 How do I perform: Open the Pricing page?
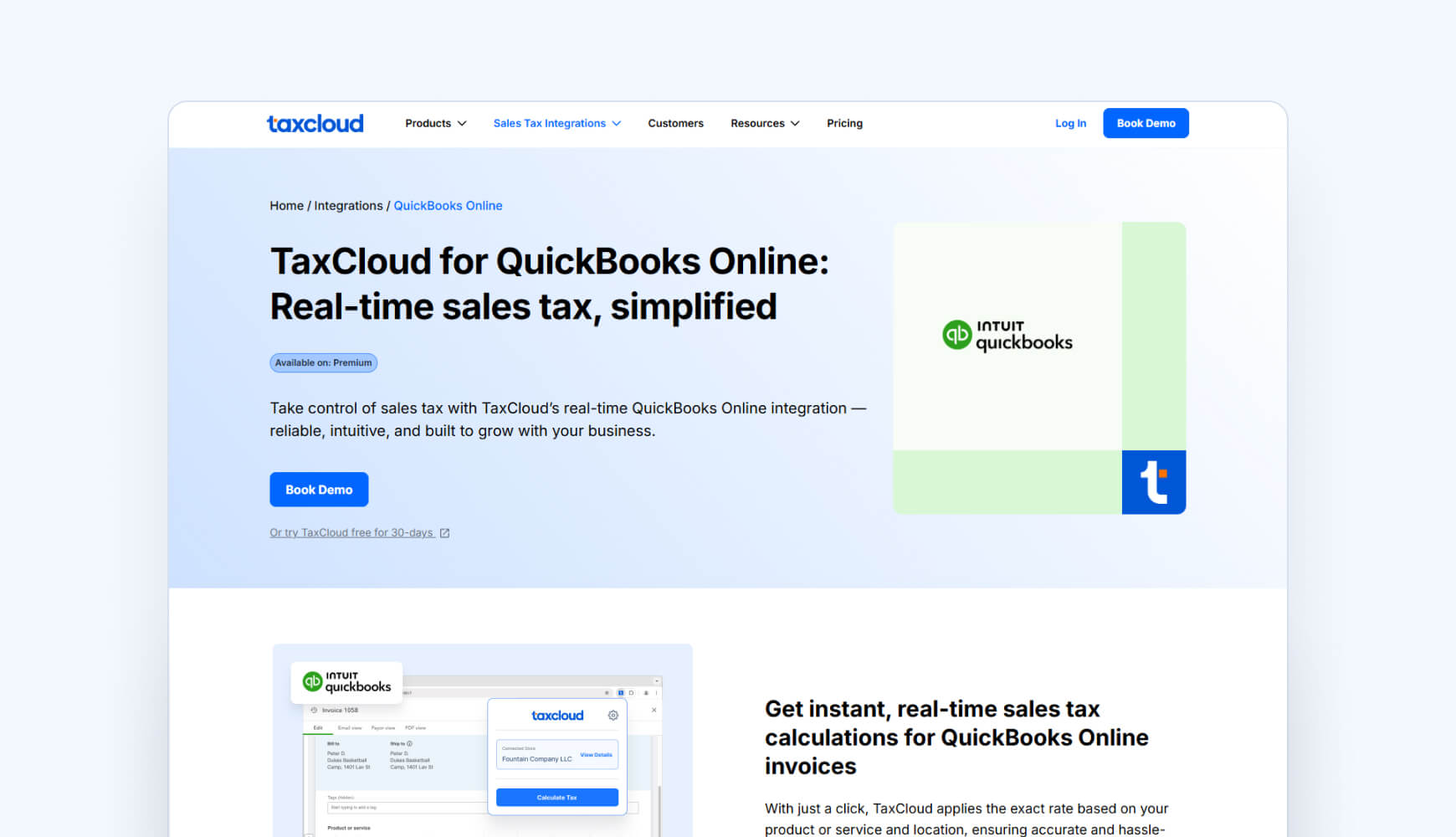pos(844,123)
